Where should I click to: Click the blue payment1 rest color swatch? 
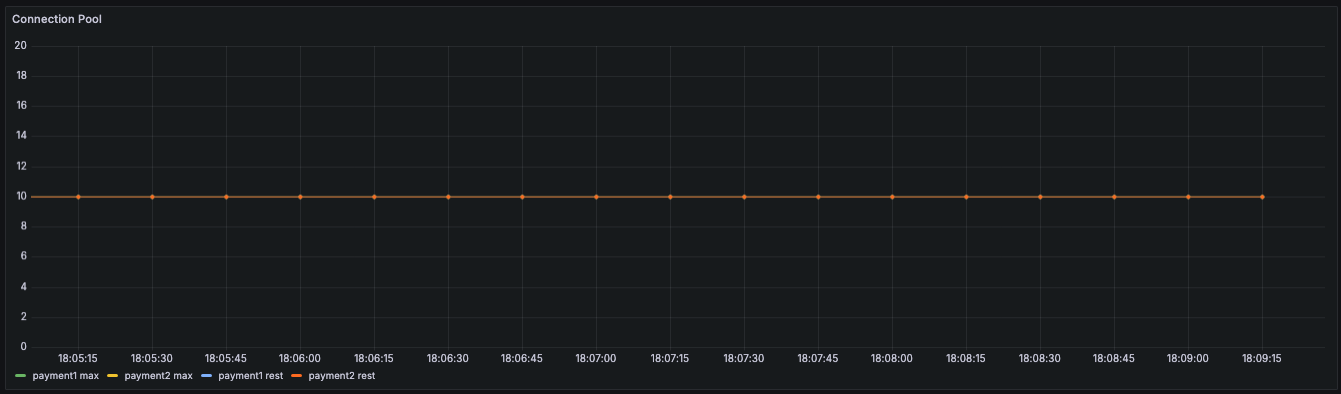click(x=207, y=376)
